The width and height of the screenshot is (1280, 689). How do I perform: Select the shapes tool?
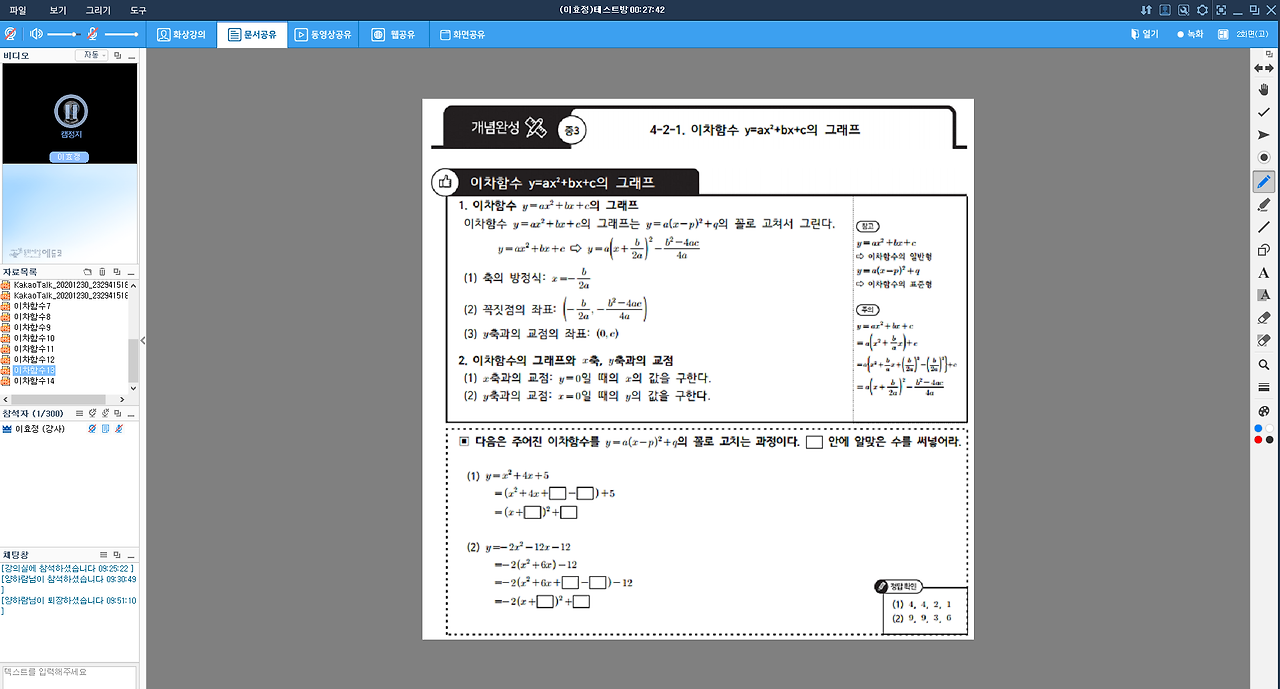[x=1264, y=250]
